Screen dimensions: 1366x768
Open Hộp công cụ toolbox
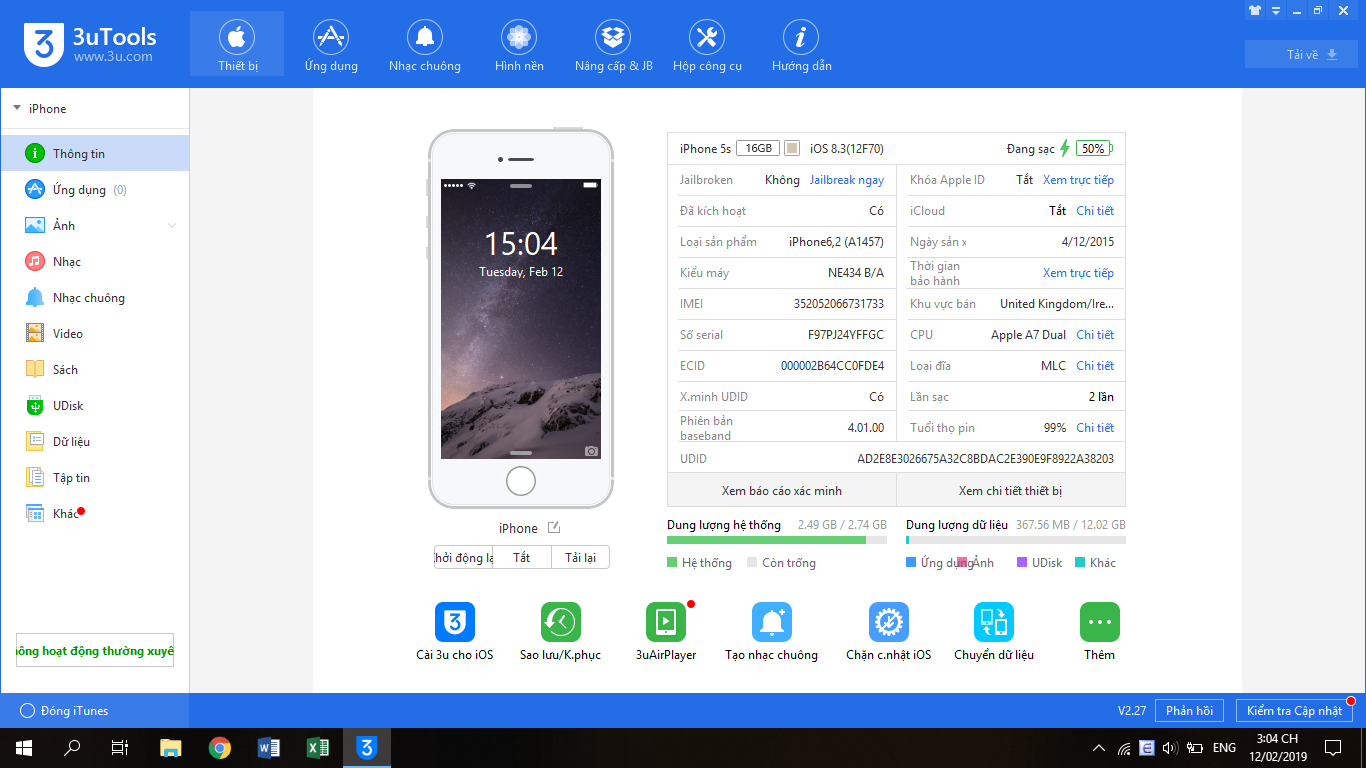click(707, 46)
